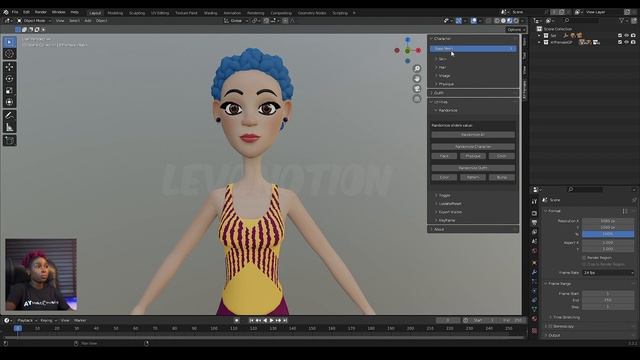Toggle viewport overlays button
This screenshot has width=640, height=360.
tap(473, 20)
